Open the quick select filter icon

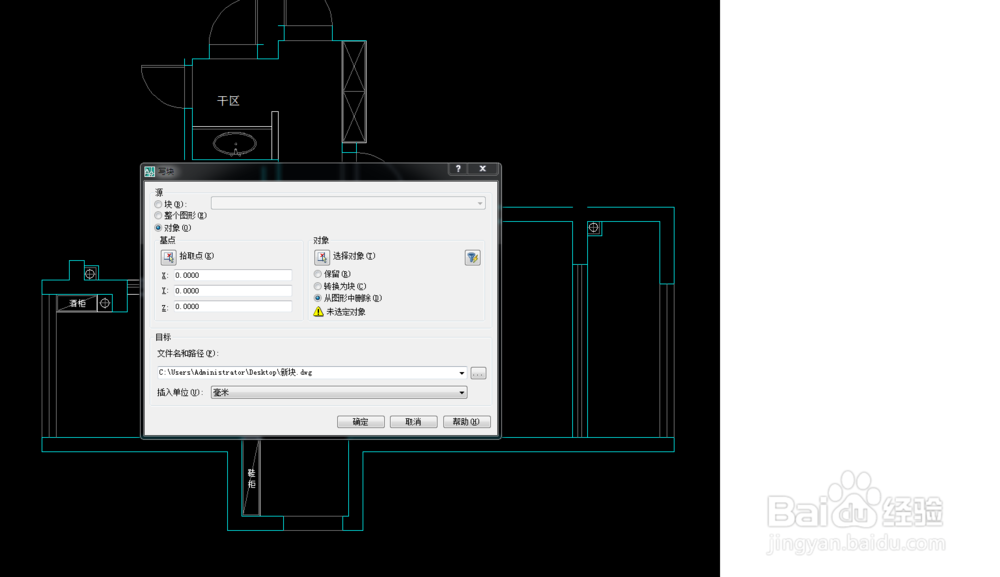pyautogui.click(x=473, y=258)
